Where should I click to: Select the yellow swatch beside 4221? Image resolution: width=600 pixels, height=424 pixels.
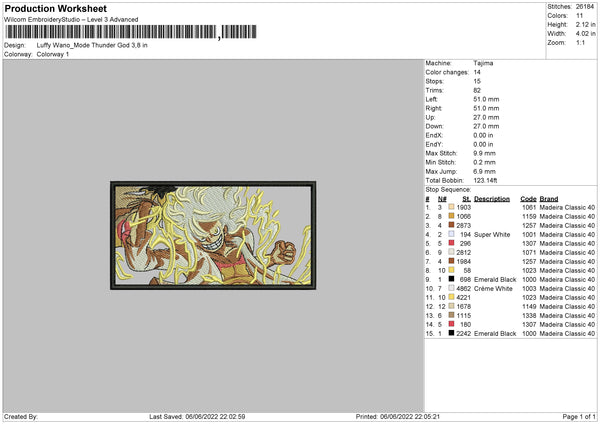(451, 297)
